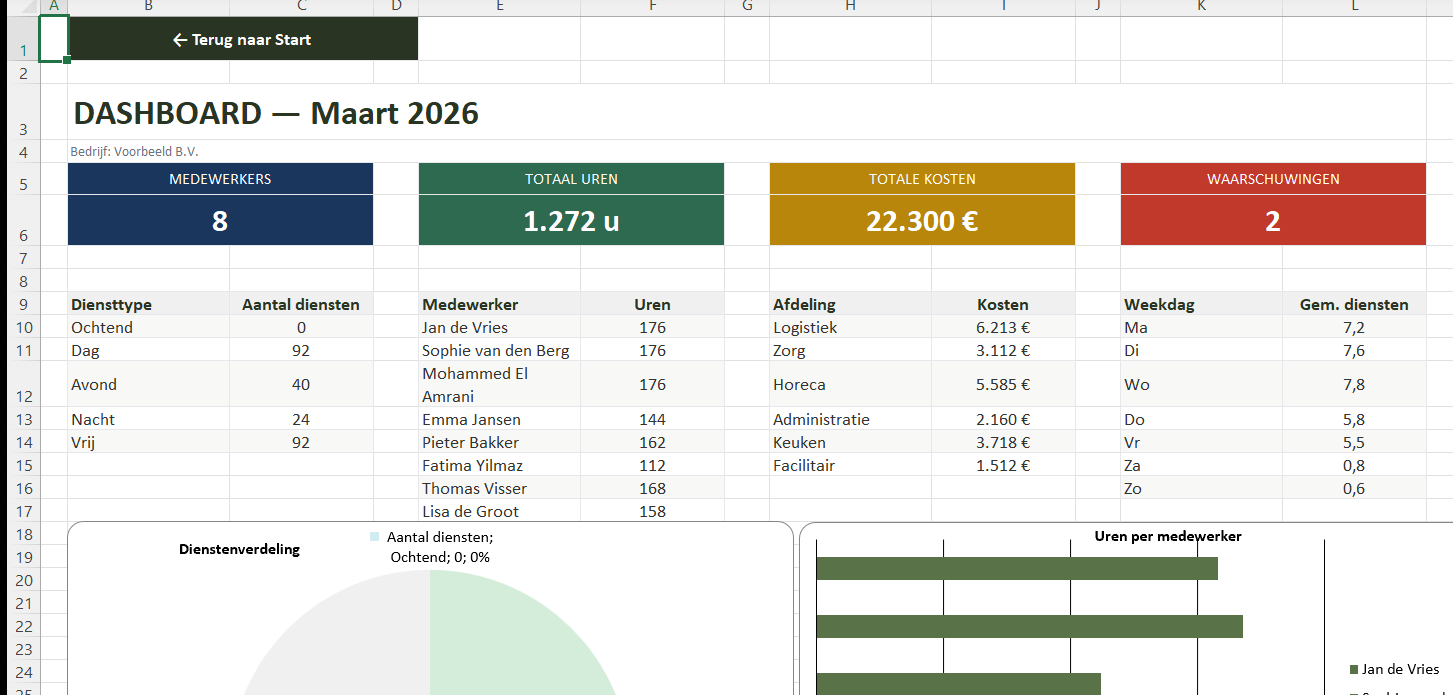The width and height of the screenshot is (1453, 695).
Task: Click the "Bedrijf: Voorbeeld B.V." cell
Action: click(x=135, y=149)
